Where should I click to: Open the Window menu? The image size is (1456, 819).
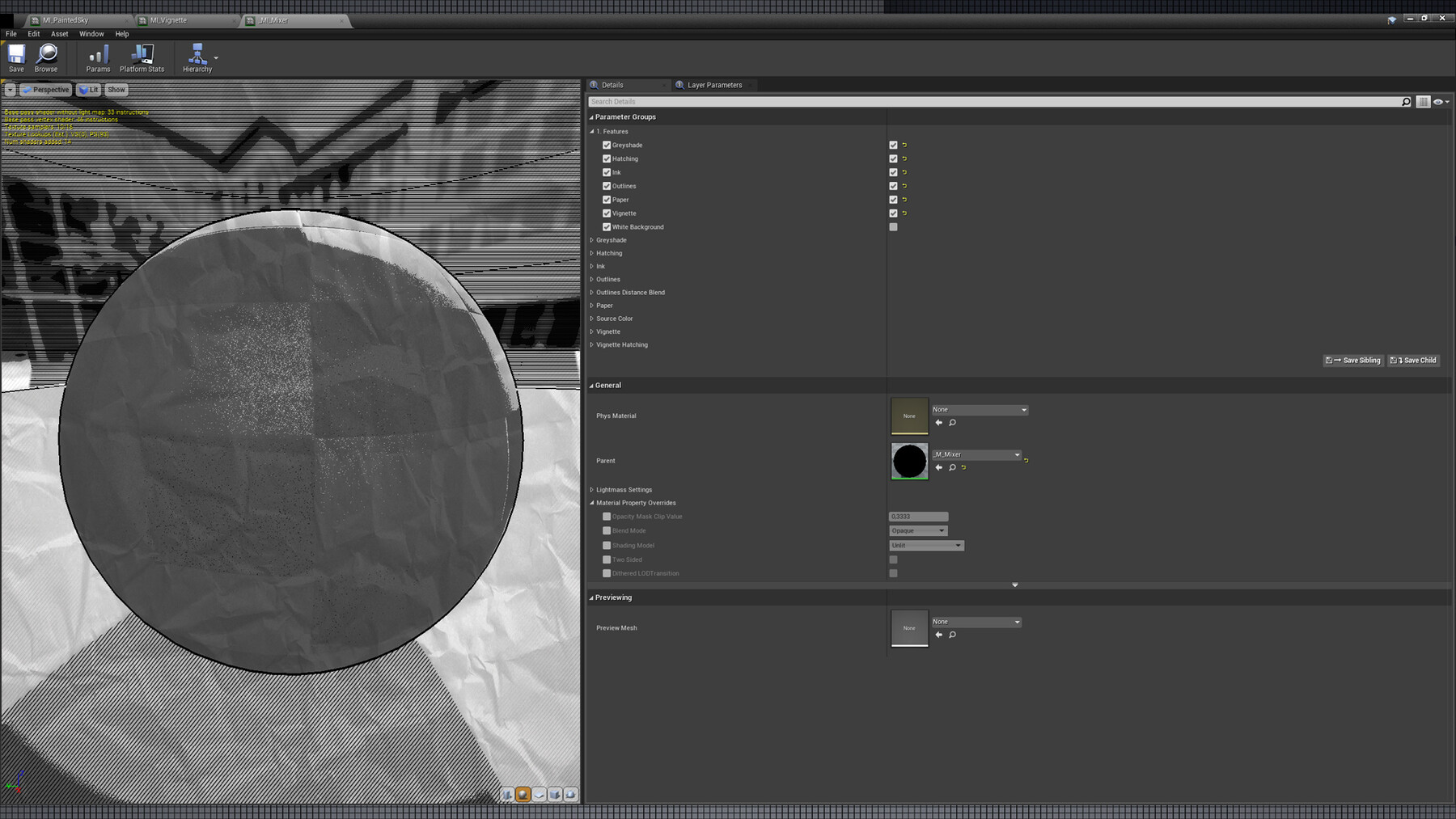[91, 34]
